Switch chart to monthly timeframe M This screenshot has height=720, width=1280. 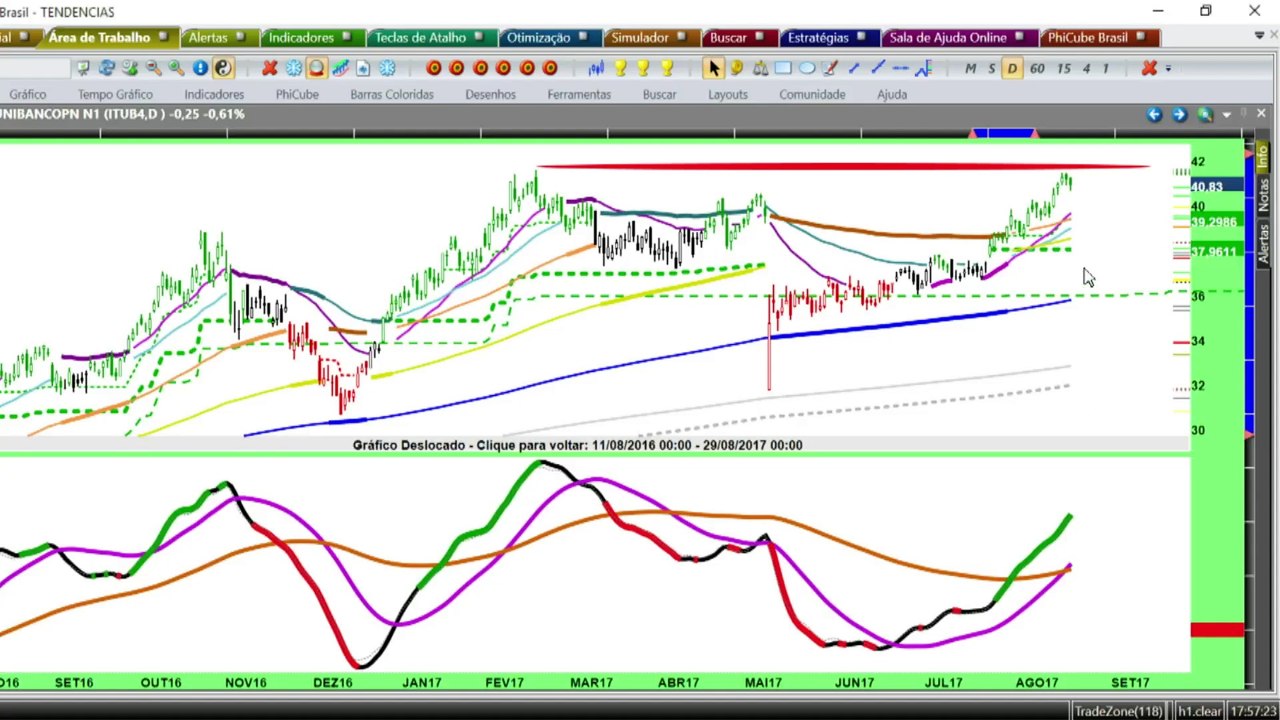pos(970,68)
